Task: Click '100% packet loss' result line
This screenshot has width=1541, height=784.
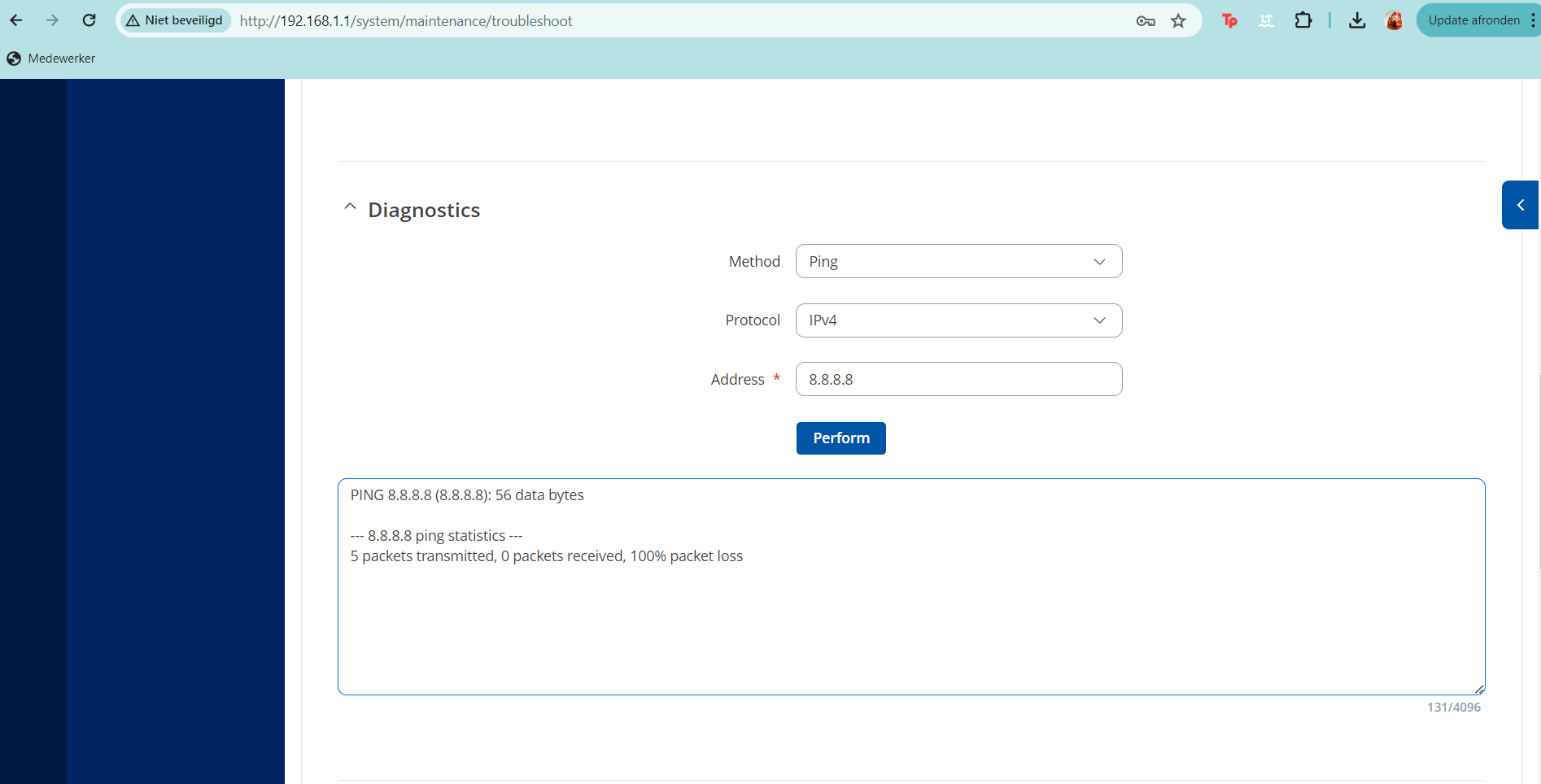Action: [x=687, y=556]
